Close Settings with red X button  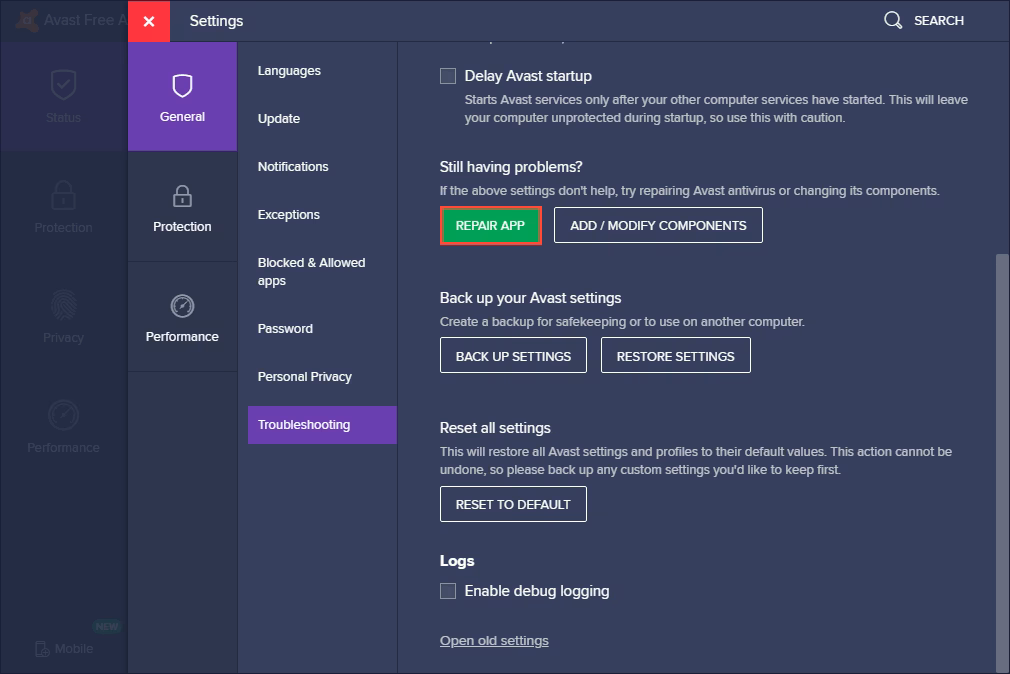149,21
